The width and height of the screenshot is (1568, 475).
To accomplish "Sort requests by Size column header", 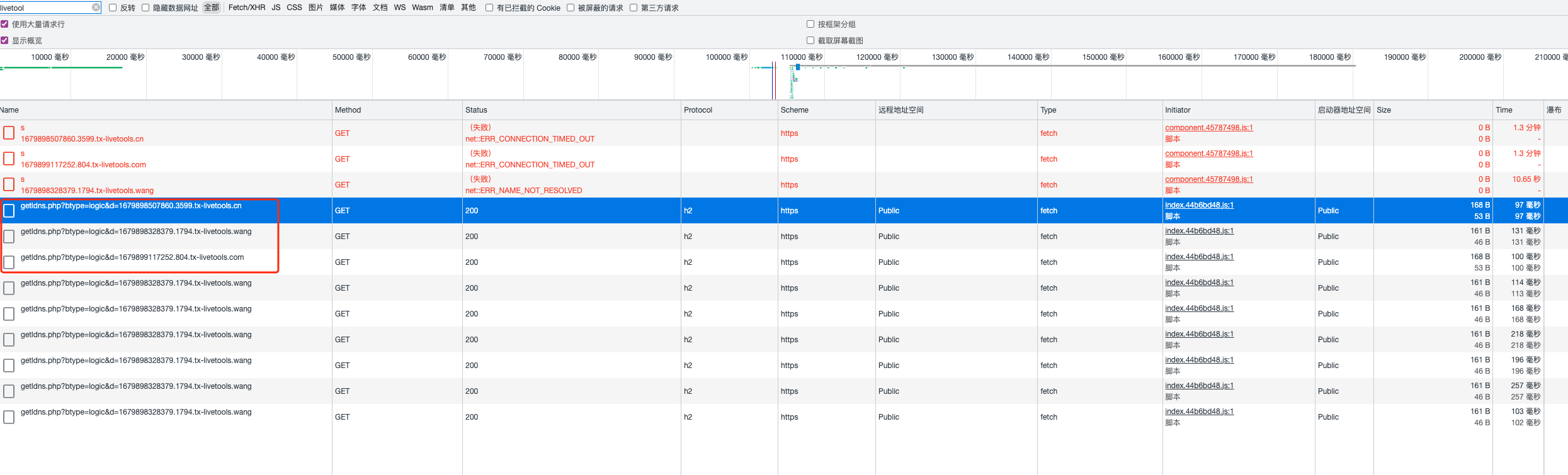I will (1383, 110).
